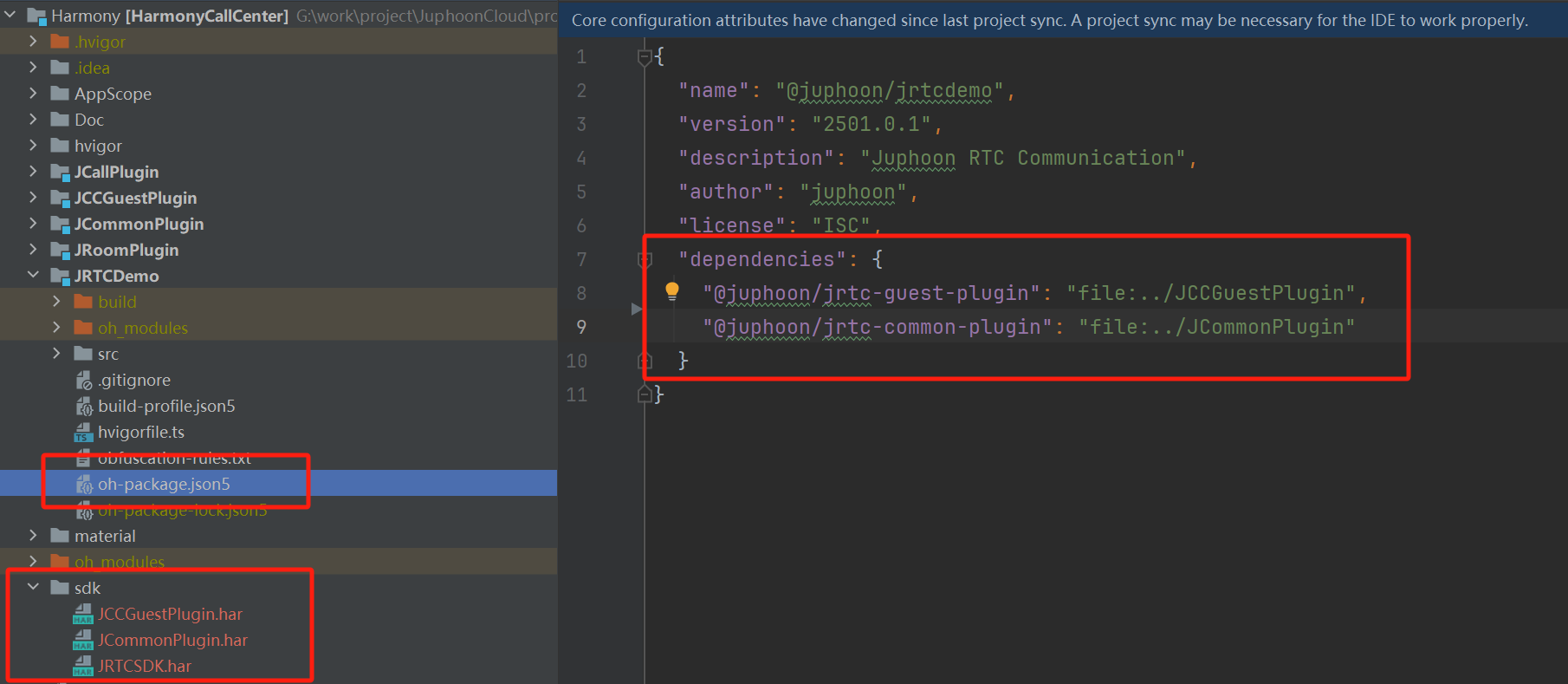Expand the JCCGuestPlugin module
Viewport: 1568px width, 684px height.
coord(33,197)
